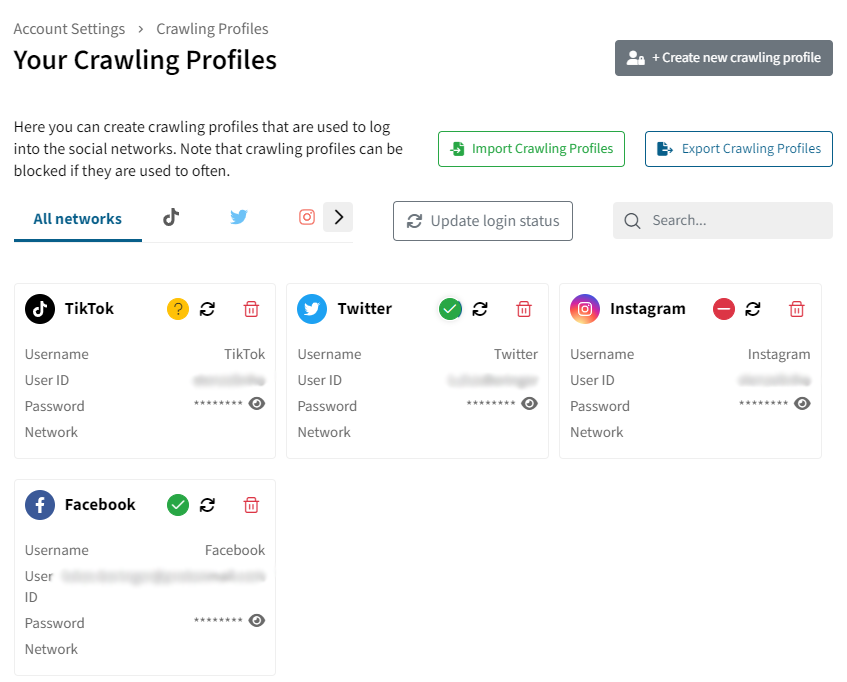Refresh the Facebook profile login status
The width and height of the screenshot is (847, 682).
coord(207,505)
